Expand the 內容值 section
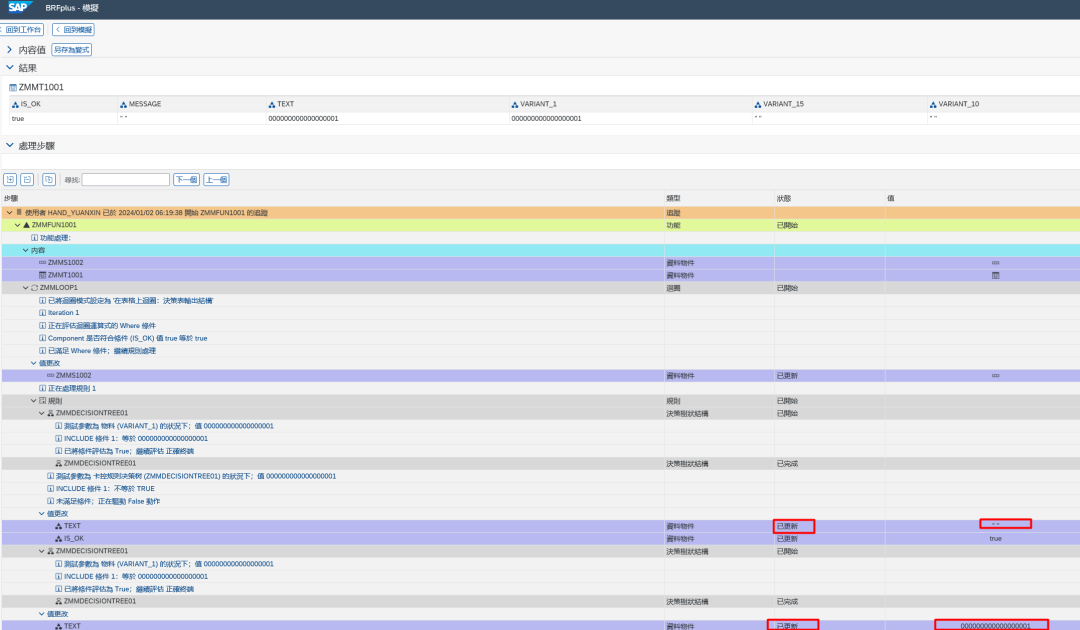1080x630 pixels. 9,50
